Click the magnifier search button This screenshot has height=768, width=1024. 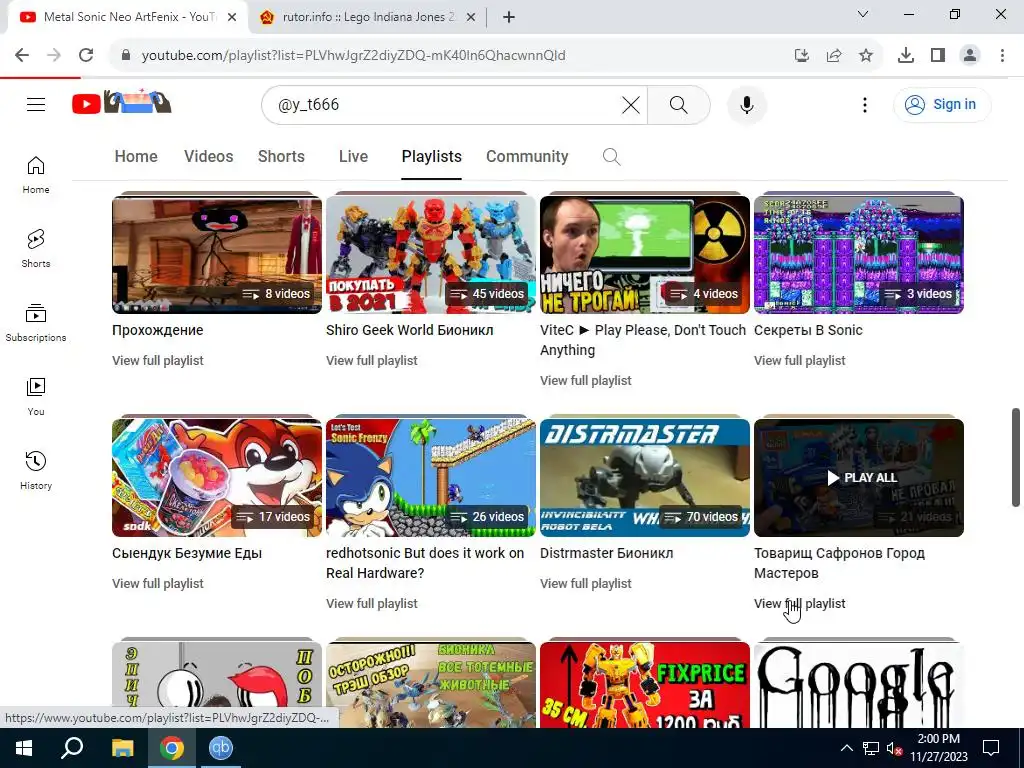click(679, 104)
